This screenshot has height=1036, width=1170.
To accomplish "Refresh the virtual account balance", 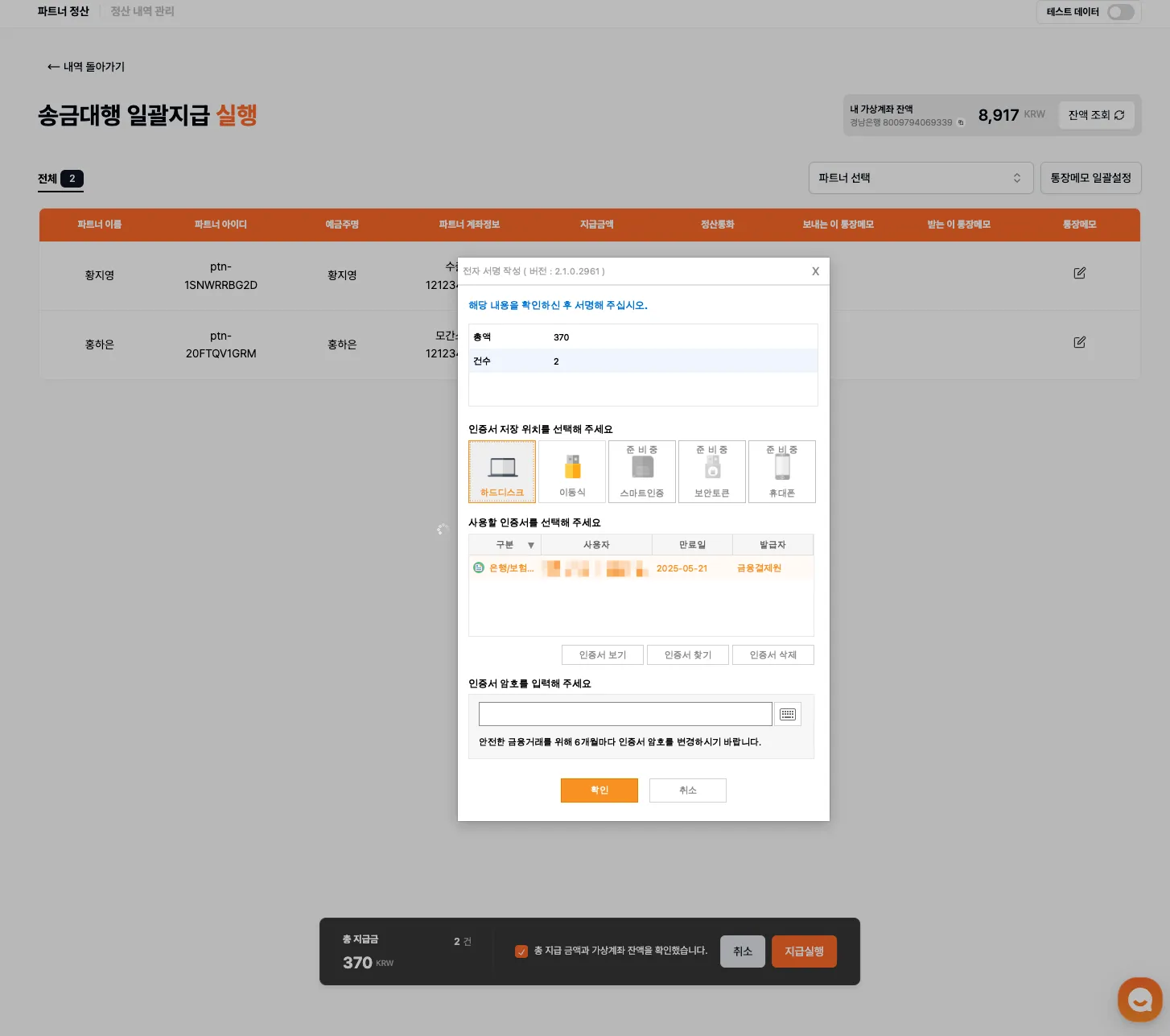I will 1096,114.
